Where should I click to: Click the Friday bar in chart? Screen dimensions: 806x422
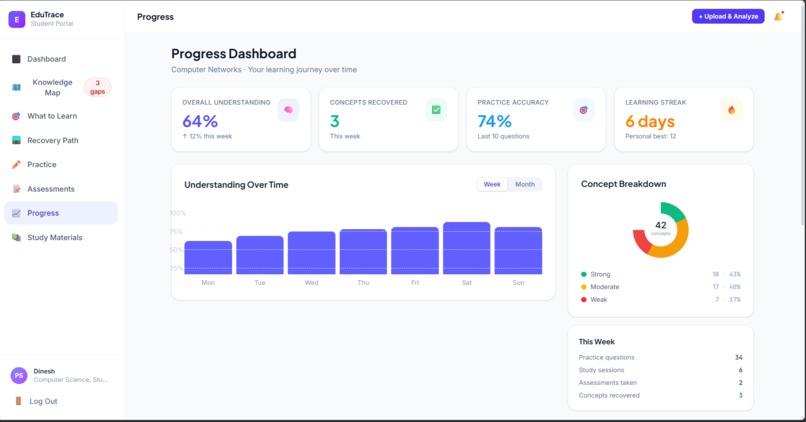[415, 251]
